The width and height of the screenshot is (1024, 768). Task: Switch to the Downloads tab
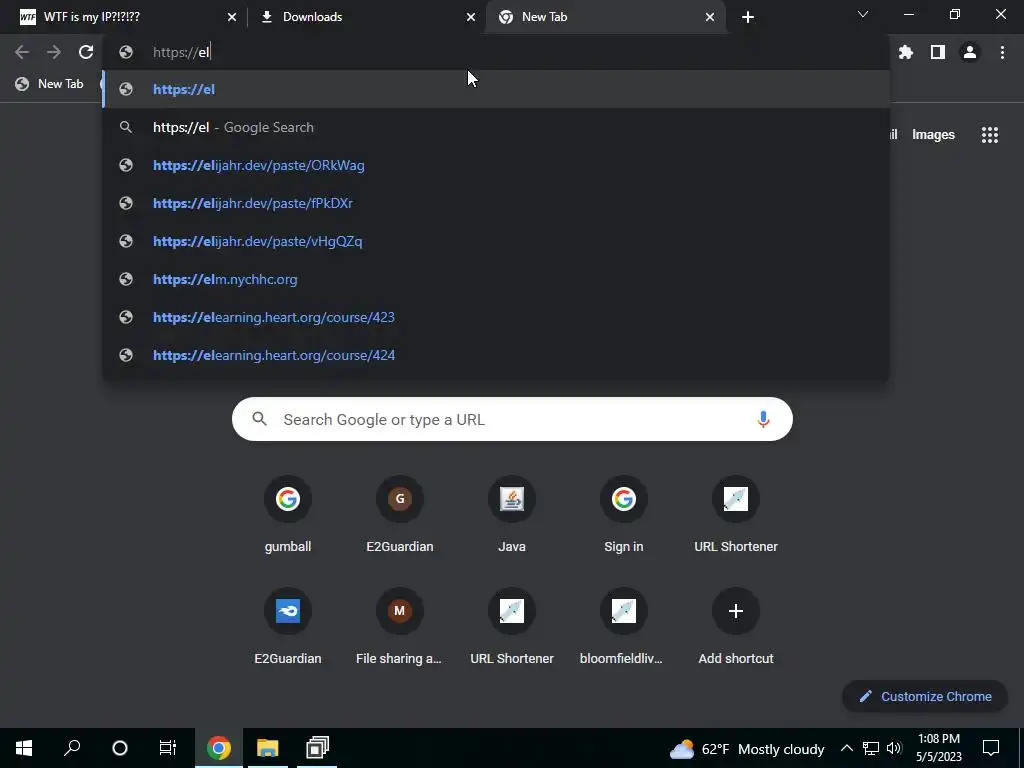coord(366,17)
